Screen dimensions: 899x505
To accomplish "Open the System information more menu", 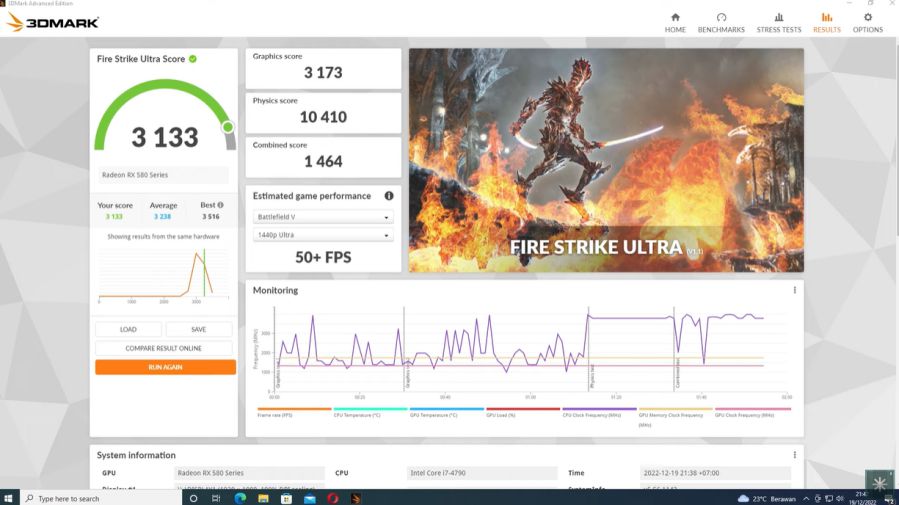I will pyautogui.click(x=794, y=455).
